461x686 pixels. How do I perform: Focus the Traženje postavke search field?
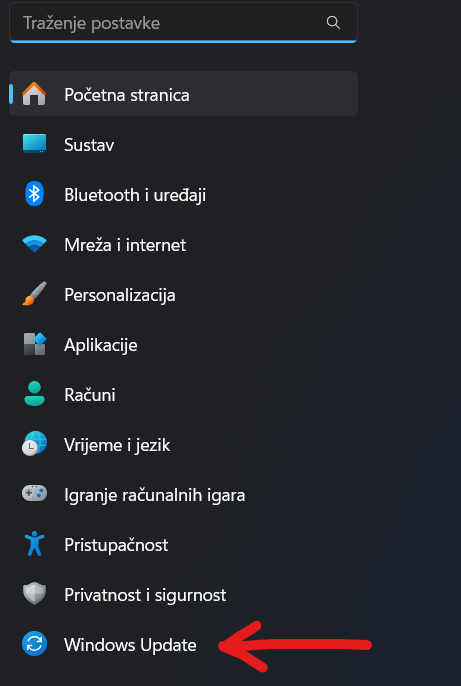(x=183, y=23)
